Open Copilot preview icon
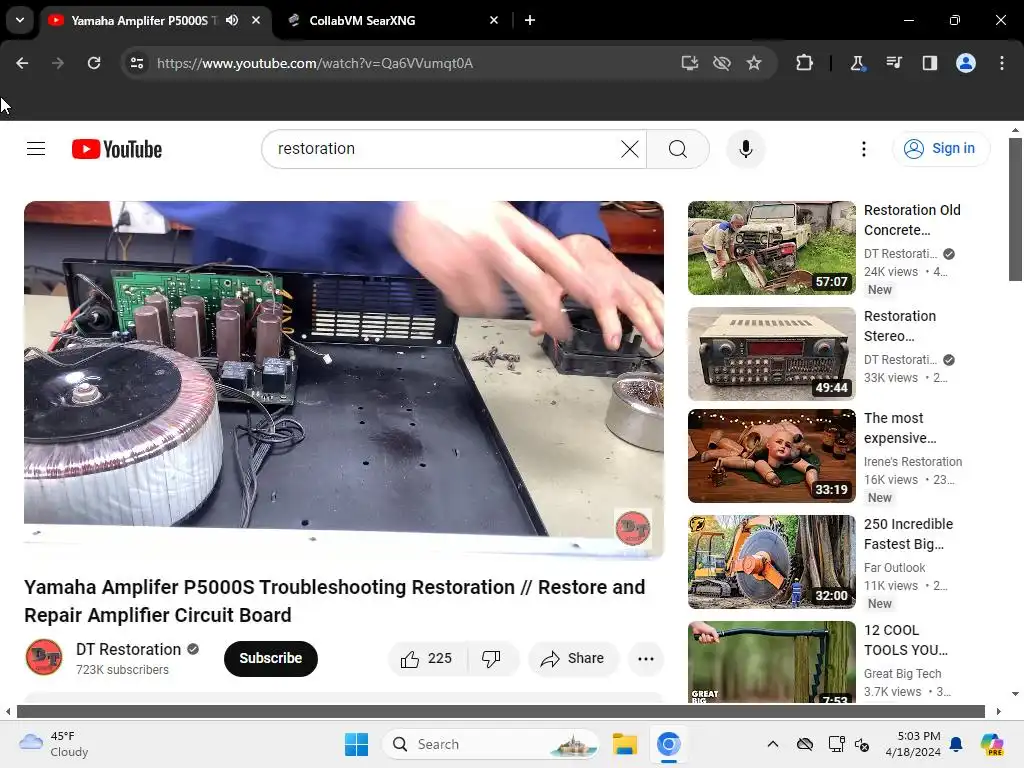This screenshot has width=1024, height=768. click(992, 744)
